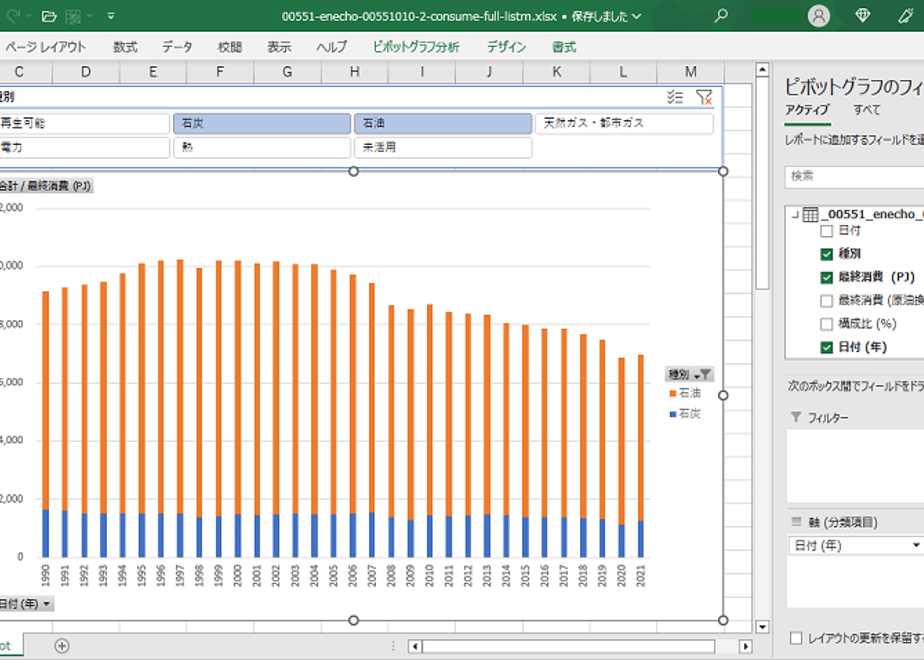
Task: Uncheck the 種別 field checkbox
Action: (x=826, y=254)
